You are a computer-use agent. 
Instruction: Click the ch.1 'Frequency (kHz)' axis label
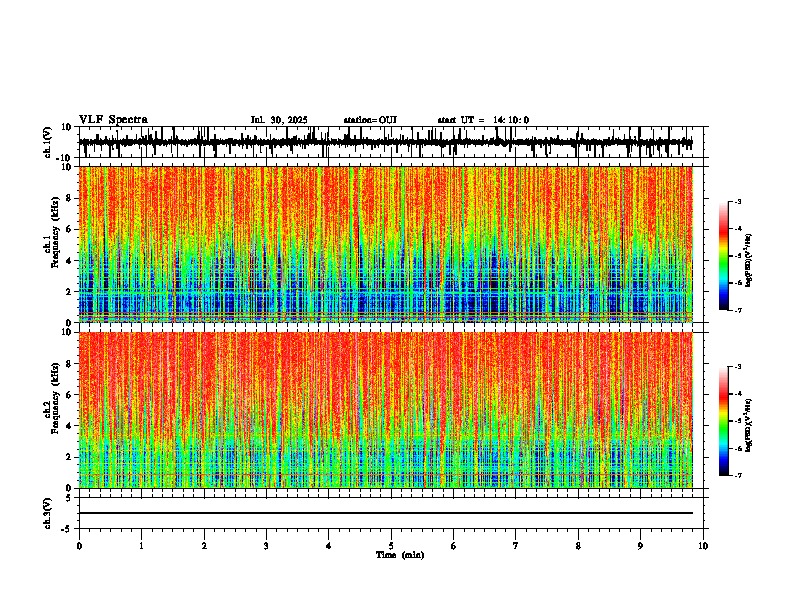pyautogui.click(x=55, y=233)
